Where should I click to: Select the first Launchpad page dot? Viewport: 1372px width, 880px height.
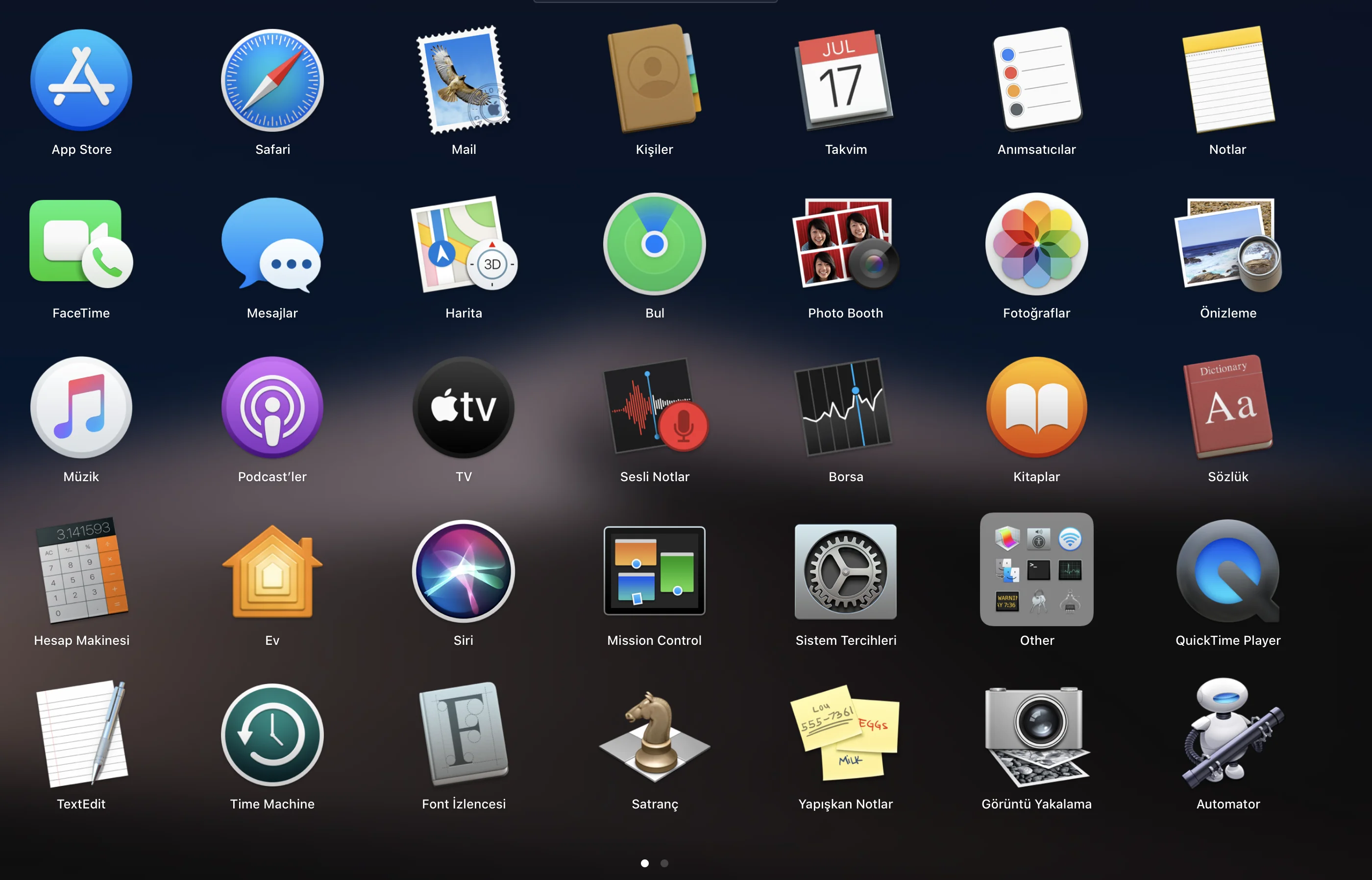[644, 863]
